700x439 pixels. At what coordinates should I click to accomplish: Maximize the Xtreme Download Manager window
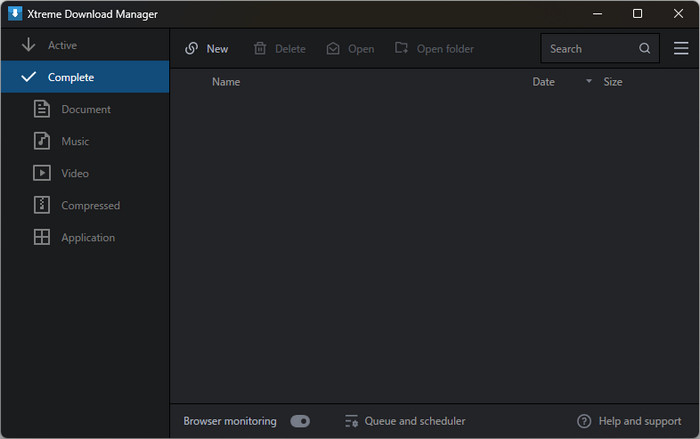point(638,14)
